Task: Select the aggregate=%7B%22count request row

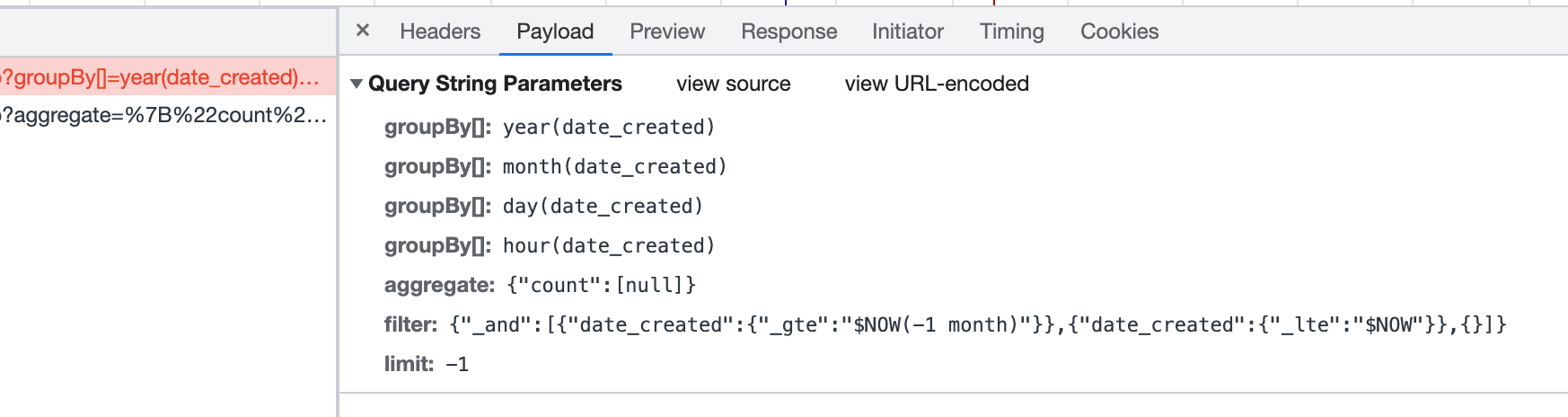Action: click(x=168, y=115)
